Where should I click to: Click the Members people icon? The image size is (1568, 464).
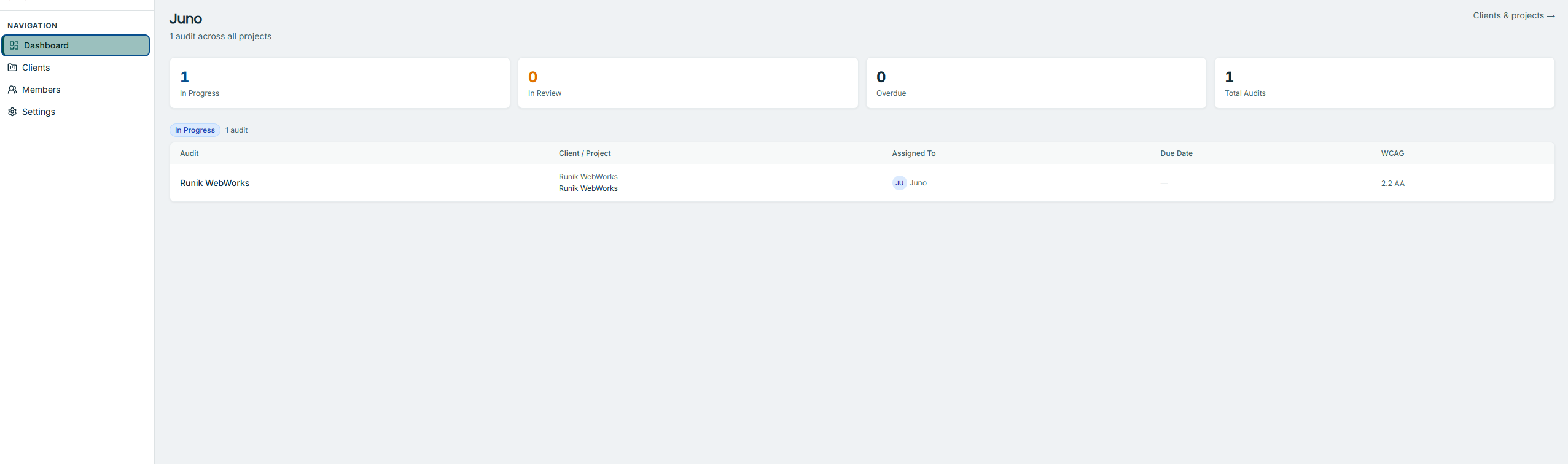point(12,90)
